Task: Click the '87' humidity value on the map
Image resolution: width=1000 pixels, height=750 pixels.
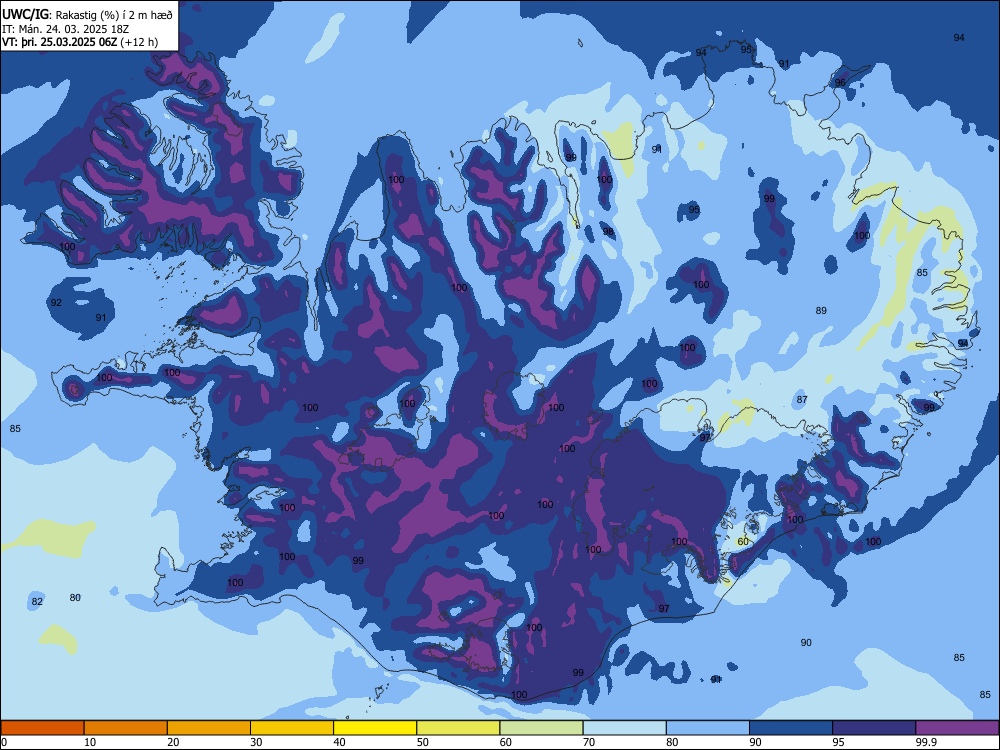Action: [x=802, y=400]
